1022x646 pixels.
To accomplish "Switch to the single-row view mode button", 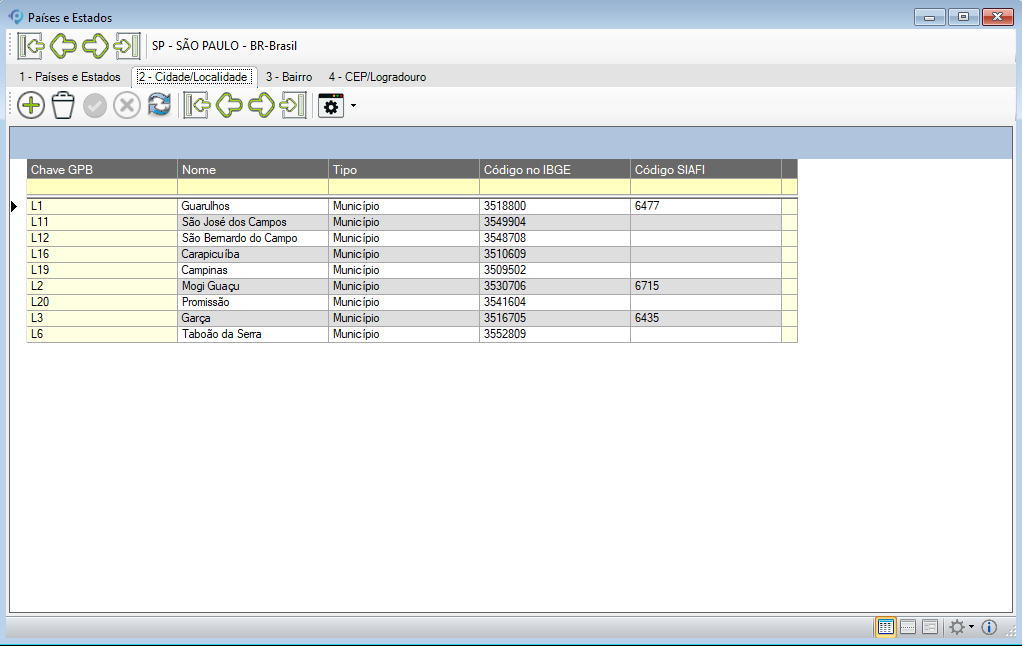I will tap(908, 627).
